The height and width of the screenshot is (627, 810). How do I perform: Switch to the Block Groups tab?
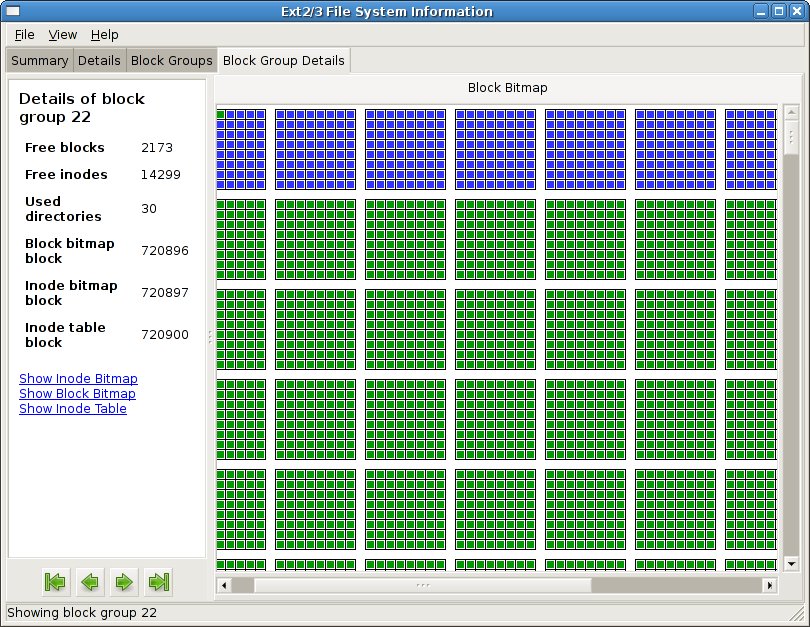pyautogui.click(x=171, y=60)
